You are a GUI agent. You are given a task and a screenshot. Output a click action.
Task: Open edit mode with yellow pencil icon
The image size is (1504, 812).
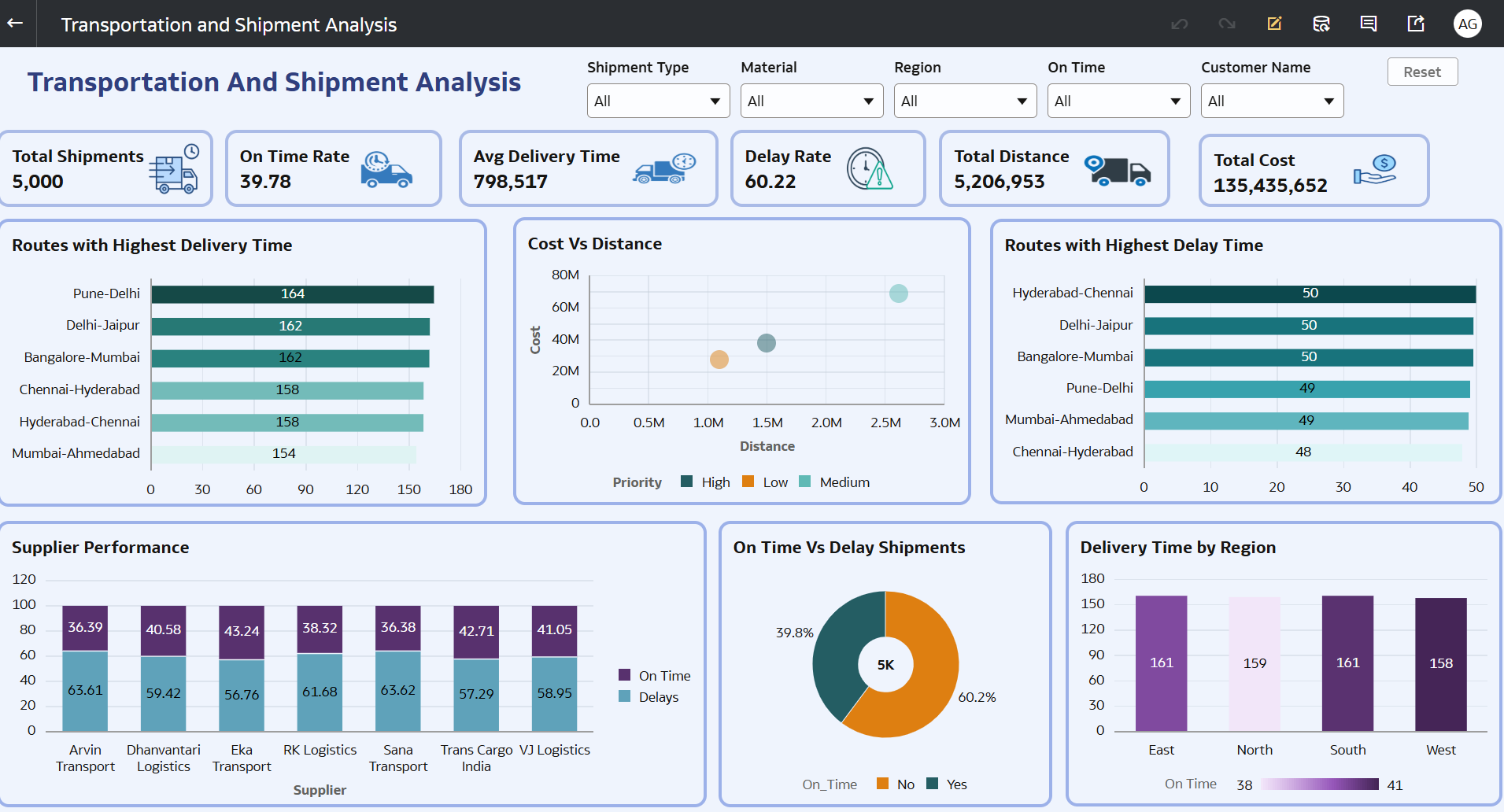click(1274, 24)
